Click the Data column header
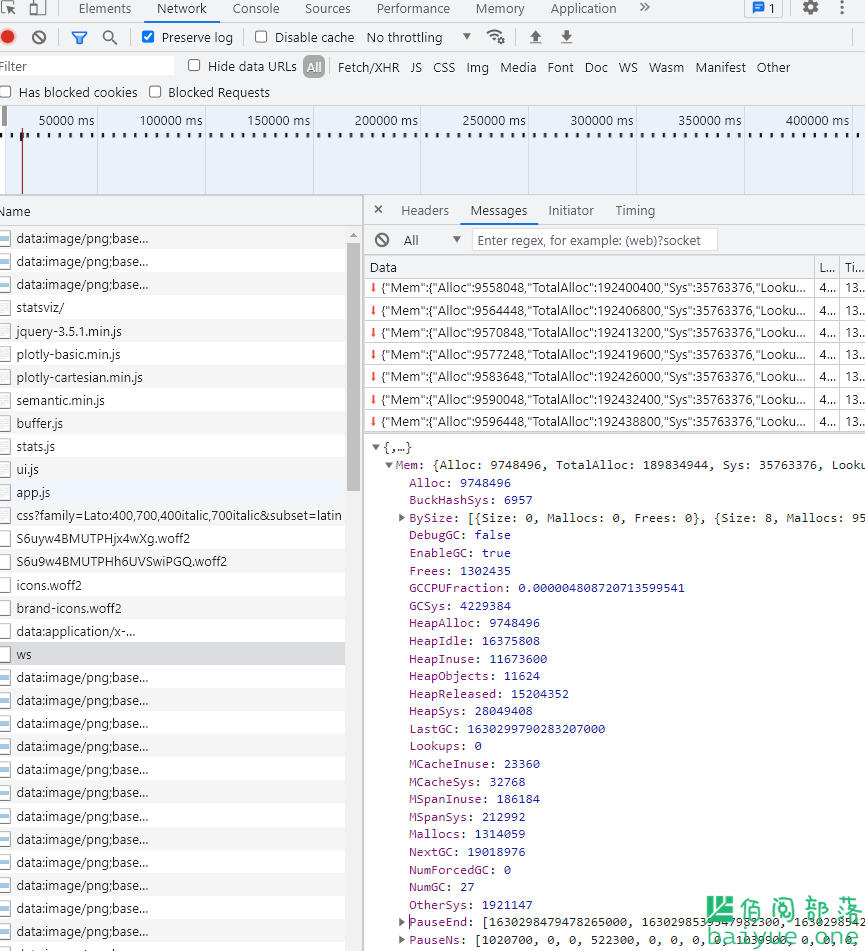865x951 pixels. (589, 267)
